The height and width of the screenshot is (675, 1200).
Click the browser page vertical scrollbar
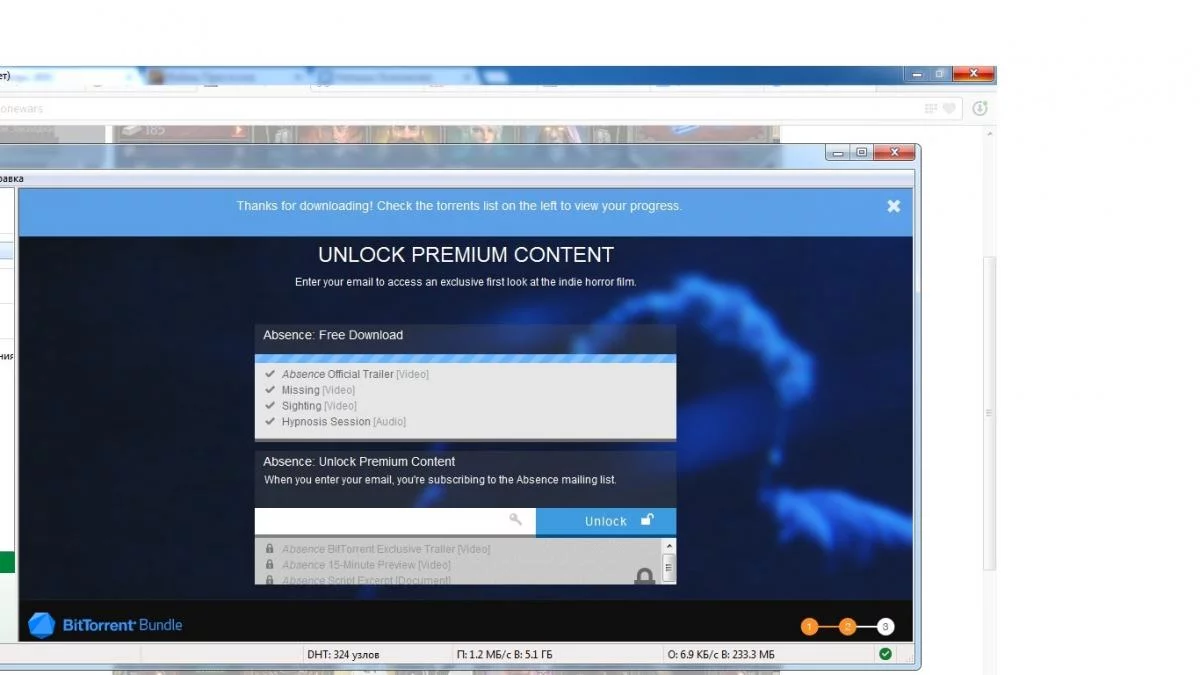[x=990, y=413]
